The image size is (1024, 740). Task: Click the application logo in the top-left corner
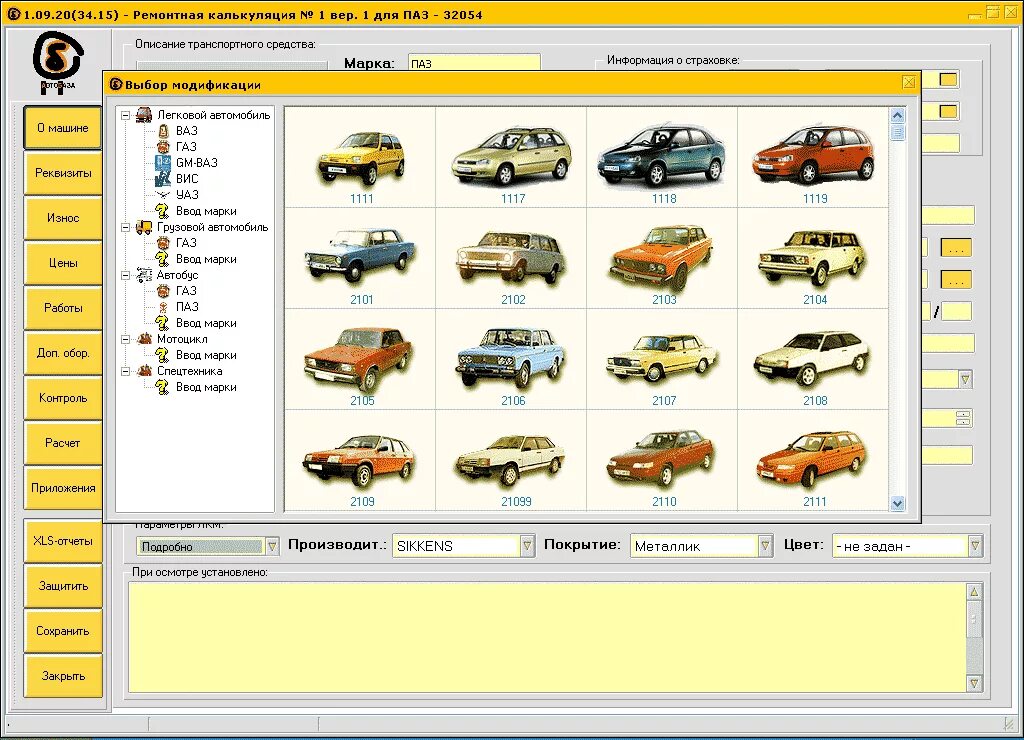click(58, 63)
